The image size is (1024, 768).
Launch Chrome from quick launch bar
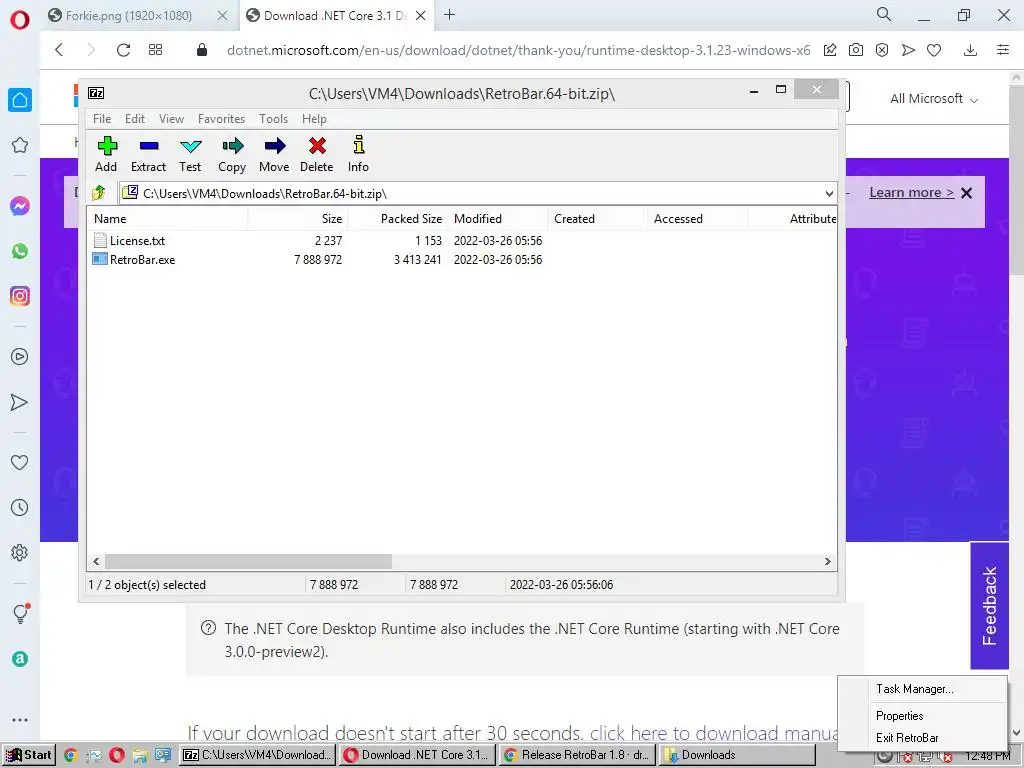[x=71, y=756]
